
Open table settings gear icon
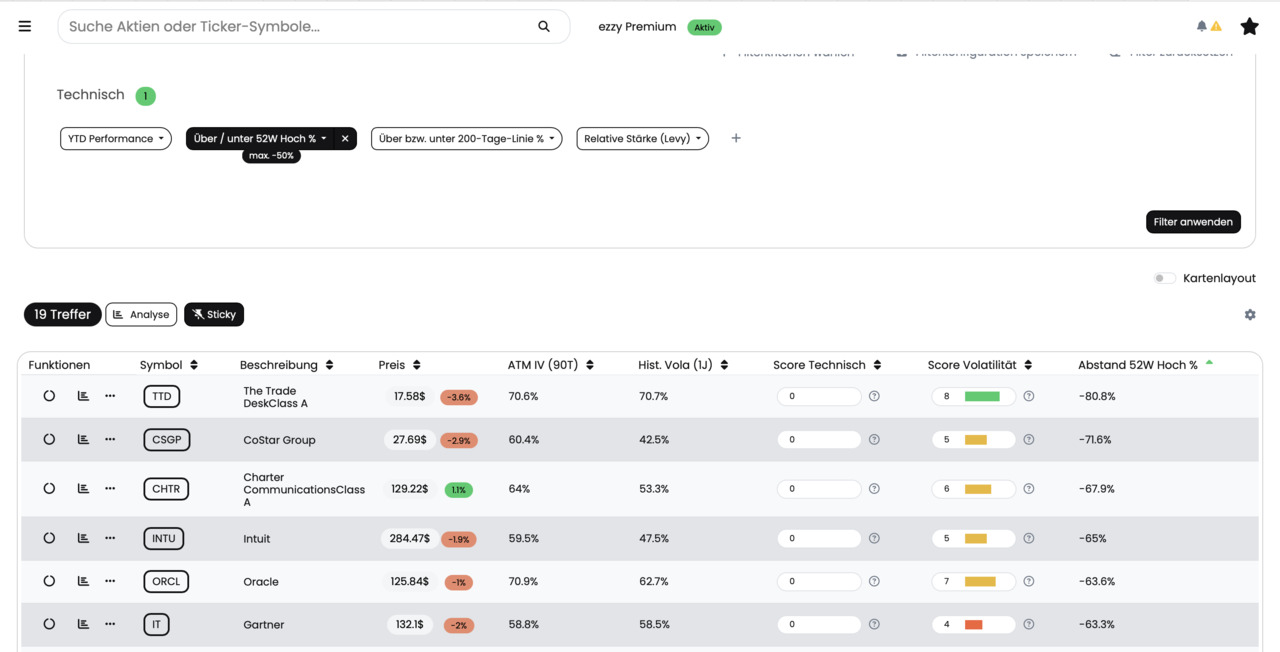tap(1250, 315)
